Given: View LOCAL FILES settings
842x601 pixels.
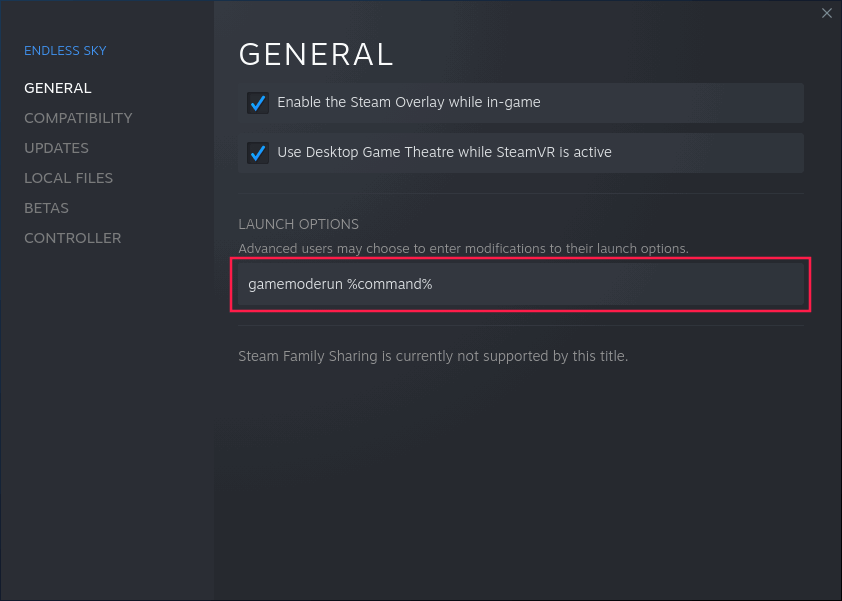Looking at the screenshot, I should 68,178.
